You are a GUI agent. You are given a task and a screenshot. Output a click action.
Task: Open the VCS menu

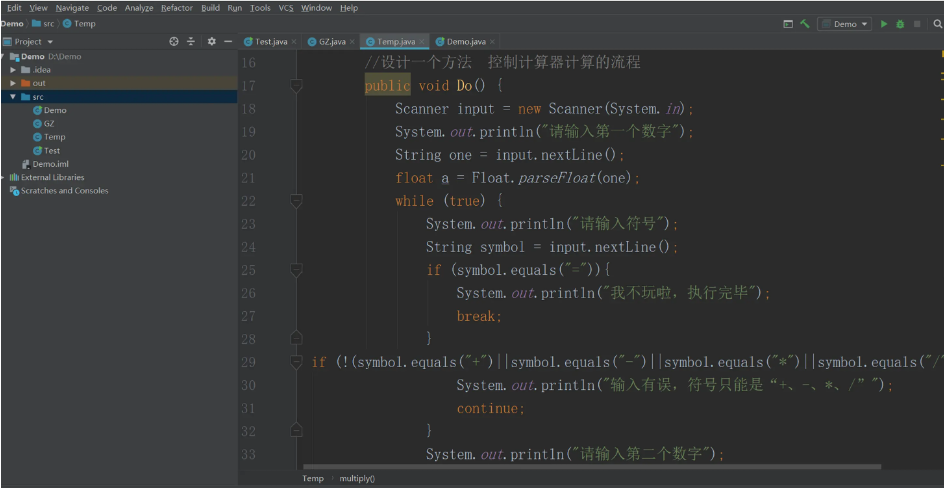[x=286, y=8]
